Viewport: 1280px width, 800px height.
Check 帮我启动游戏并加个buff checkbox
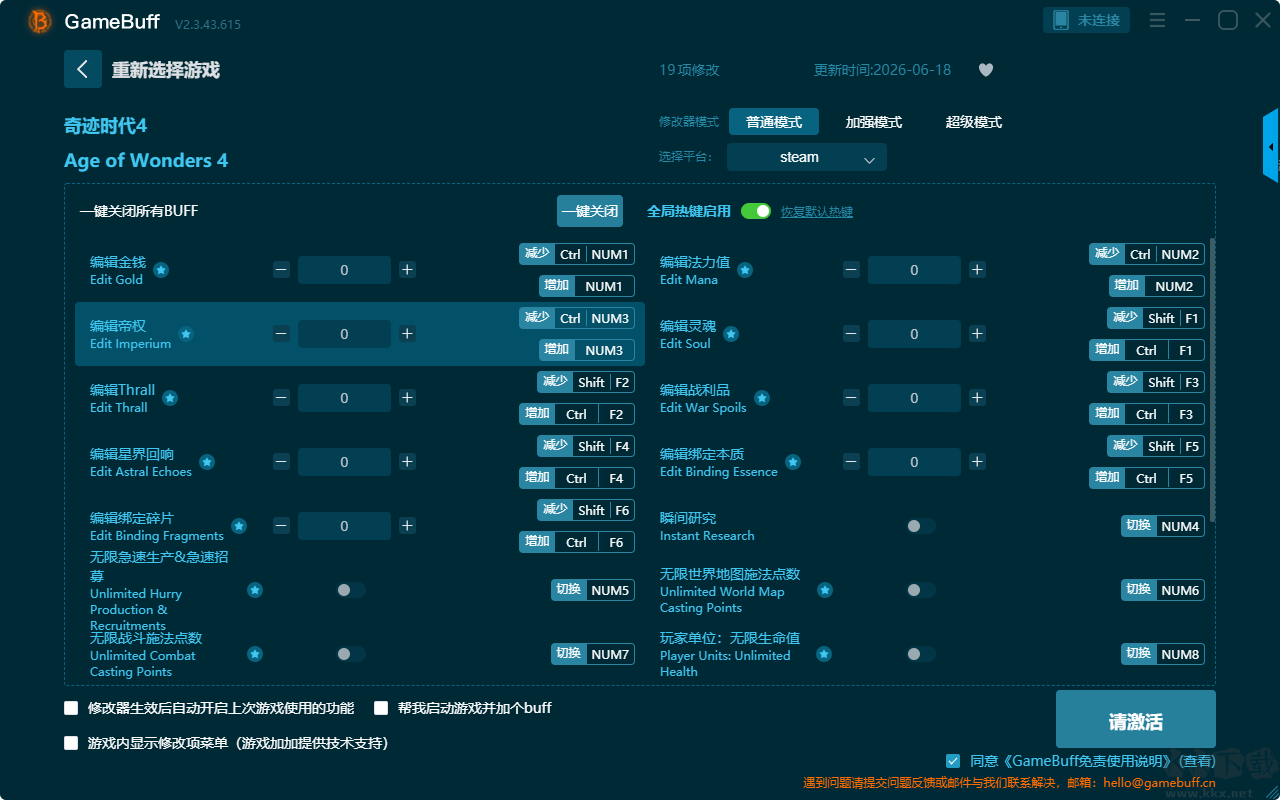381,708
